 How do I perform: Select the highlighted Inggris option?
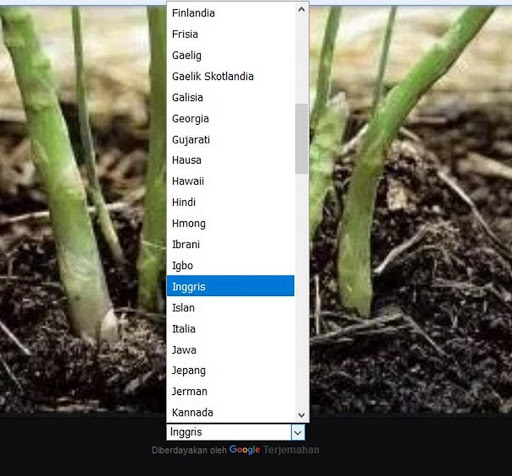[x=230, y=286]
